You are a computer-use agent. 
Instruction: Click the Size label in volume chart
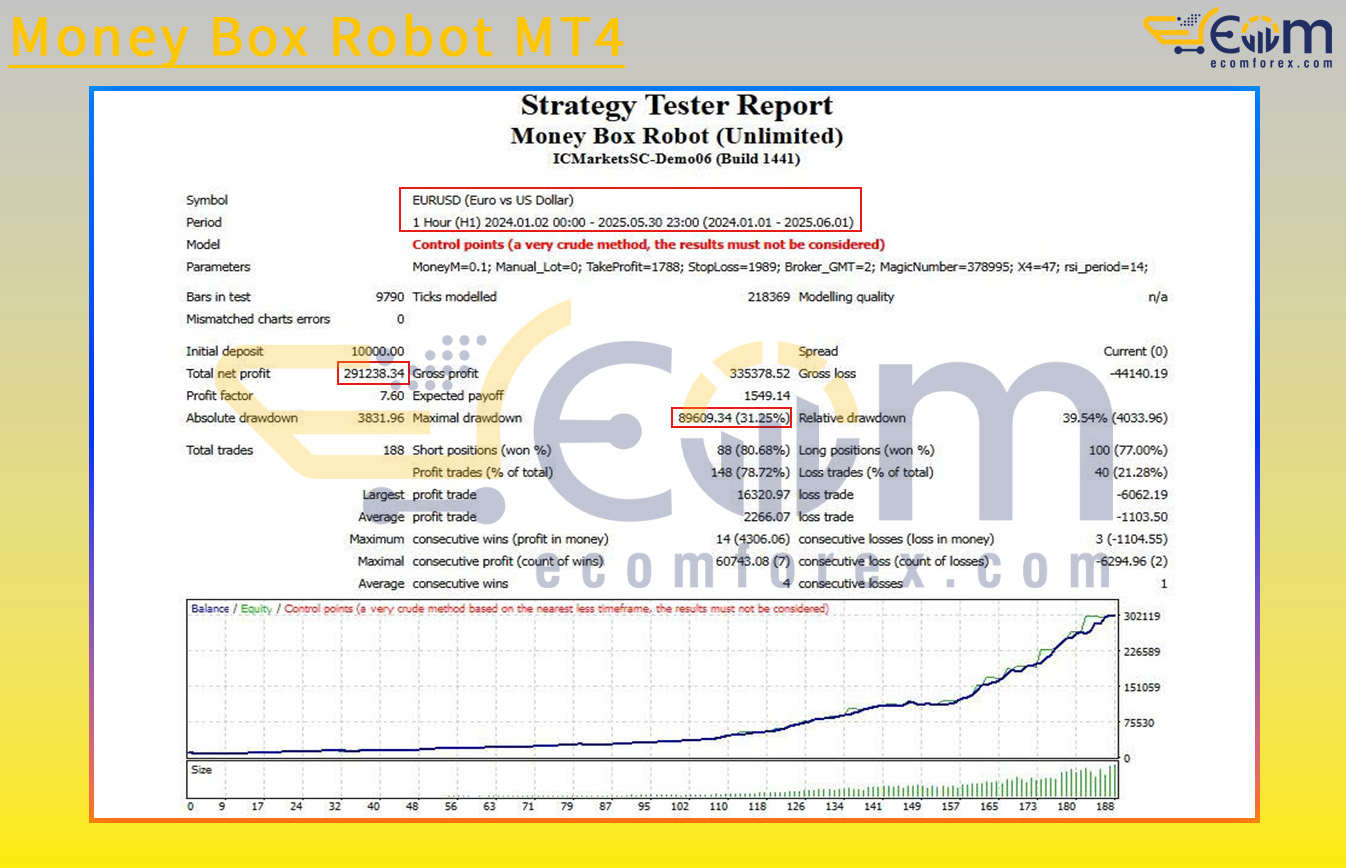(201, 771)
